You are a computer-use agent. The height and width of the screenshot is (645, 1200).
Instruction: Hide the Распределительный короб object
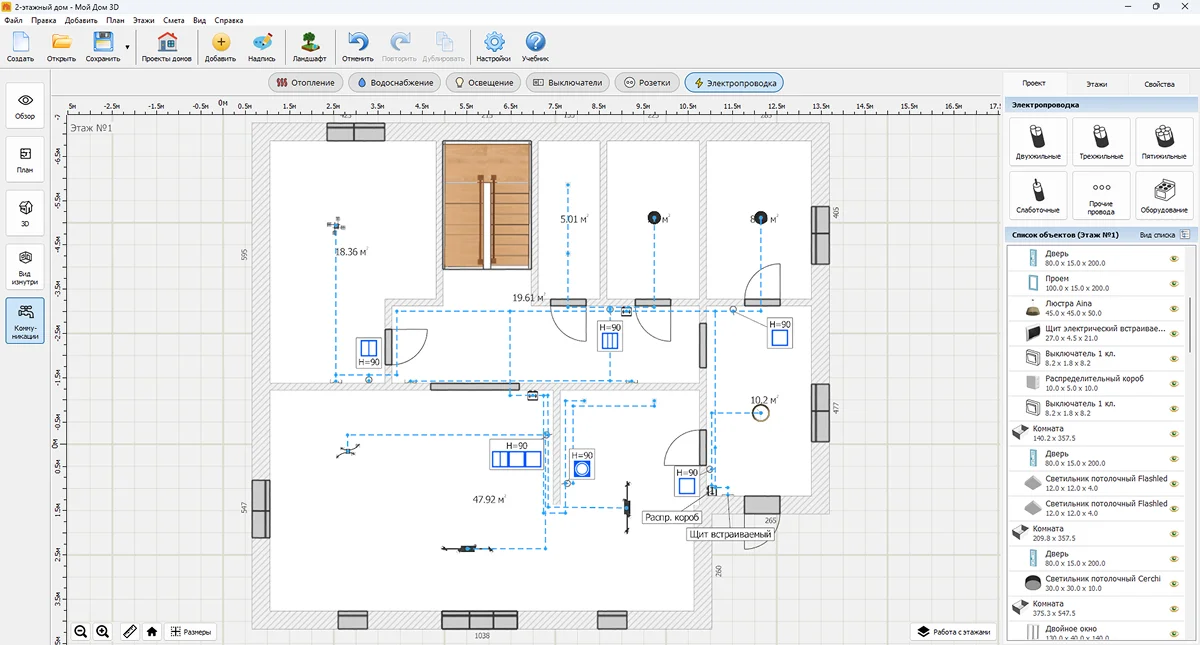(1175, 383)
